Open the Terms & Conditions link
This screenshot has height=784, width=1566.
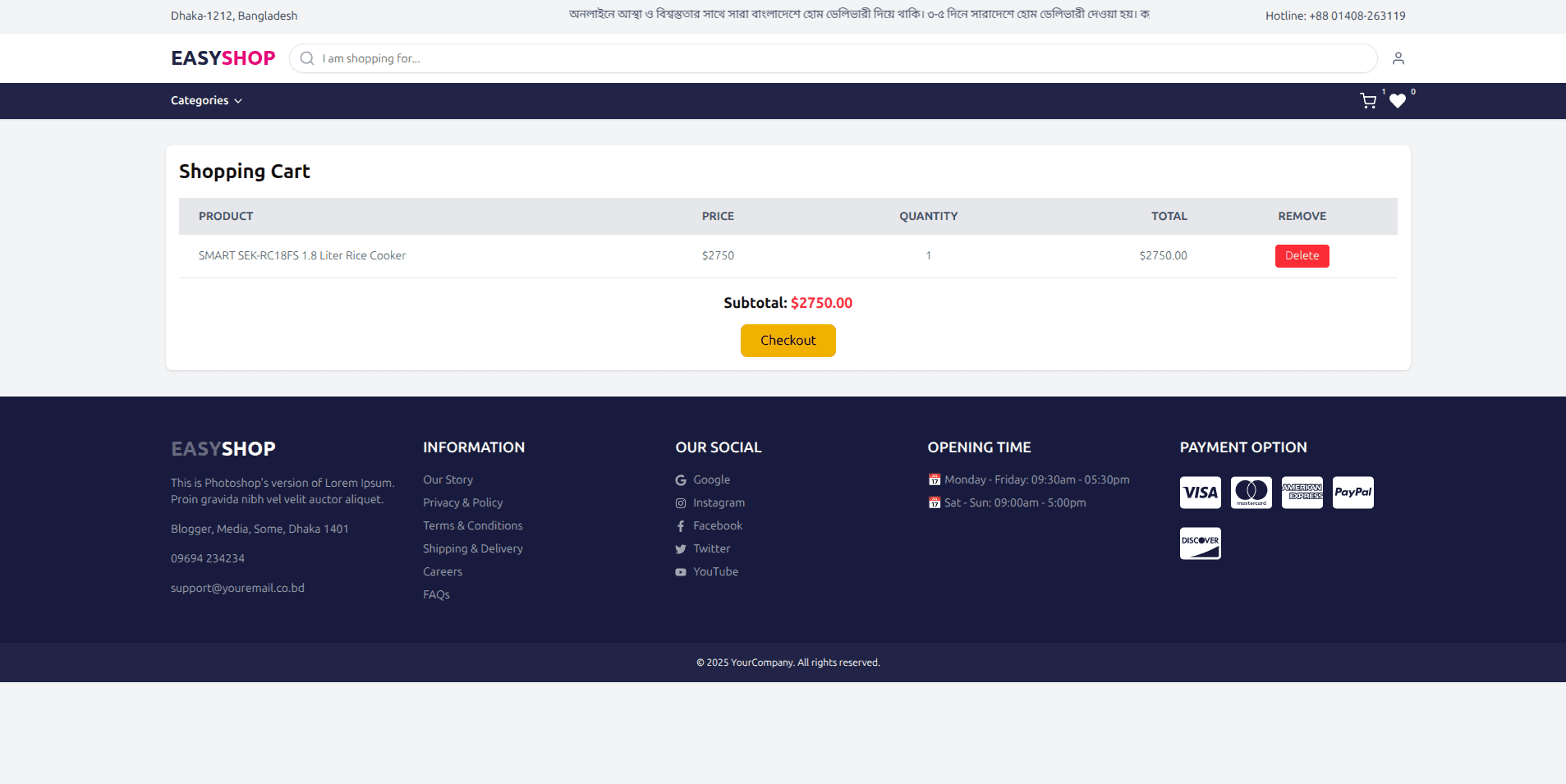point(472,525)
